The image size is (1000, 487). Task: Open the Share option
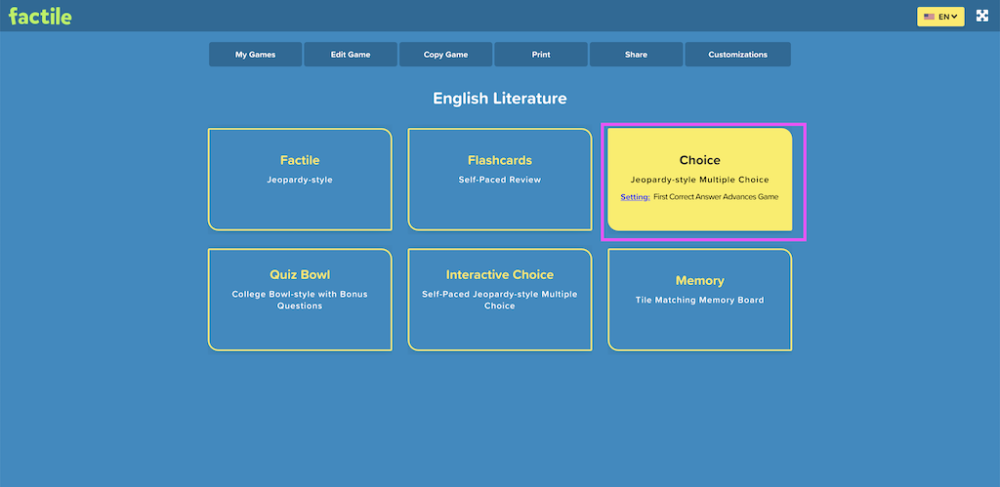[x=636, y=55]
